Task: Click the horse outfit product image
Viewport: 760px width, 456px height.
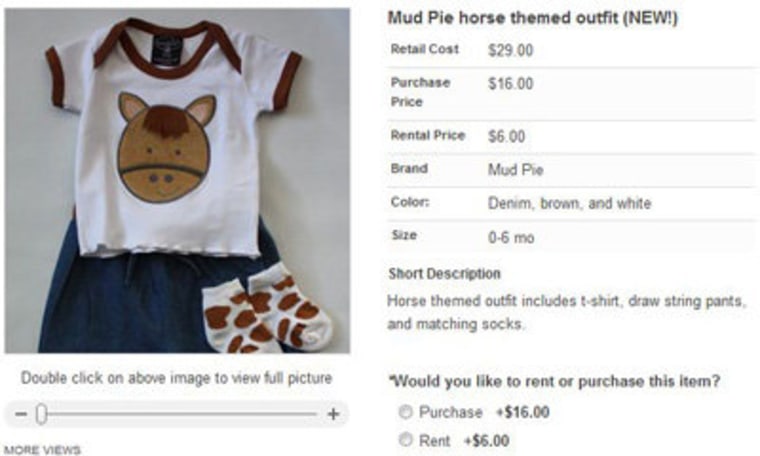Action: tap(177, 180)
